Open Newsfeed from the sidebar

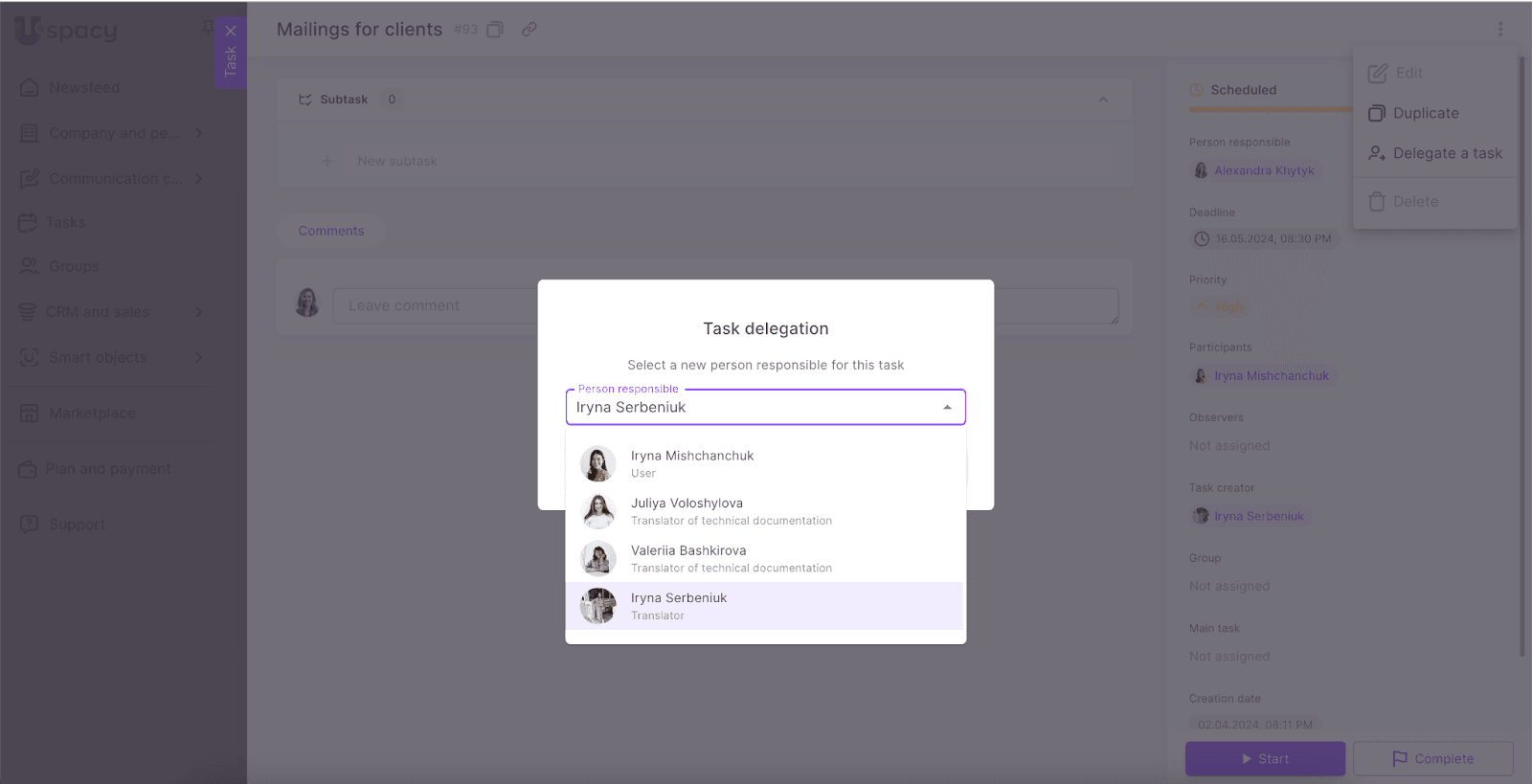[84, 87]
